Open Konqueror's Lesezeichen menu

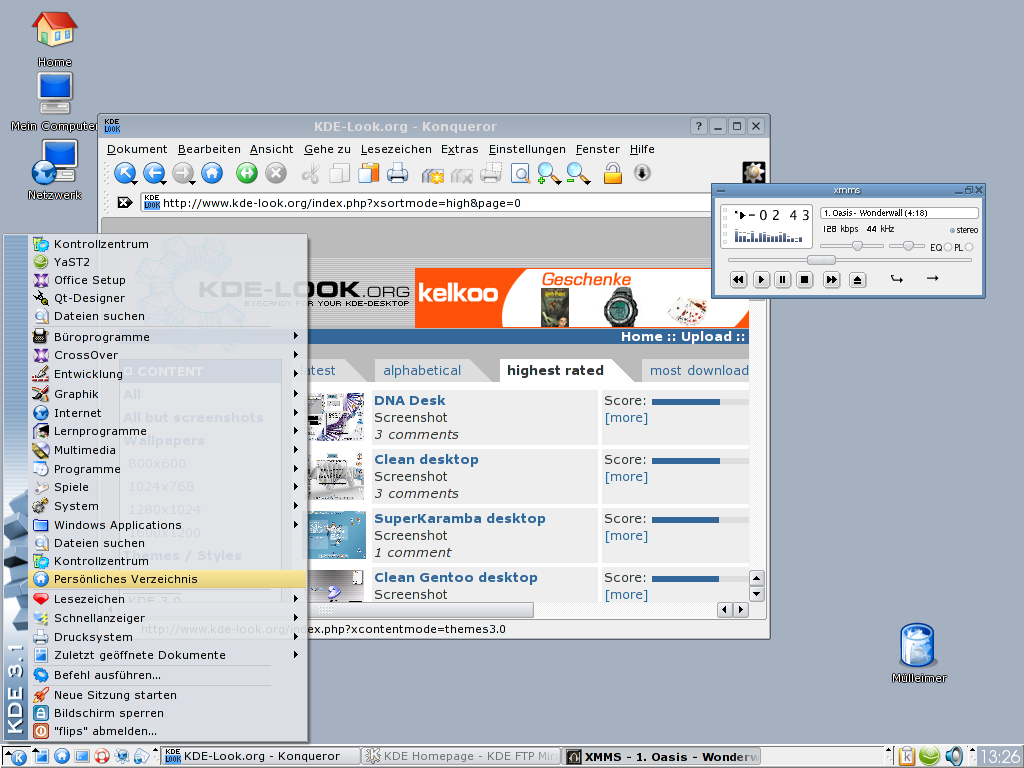[x=396, y=150]
